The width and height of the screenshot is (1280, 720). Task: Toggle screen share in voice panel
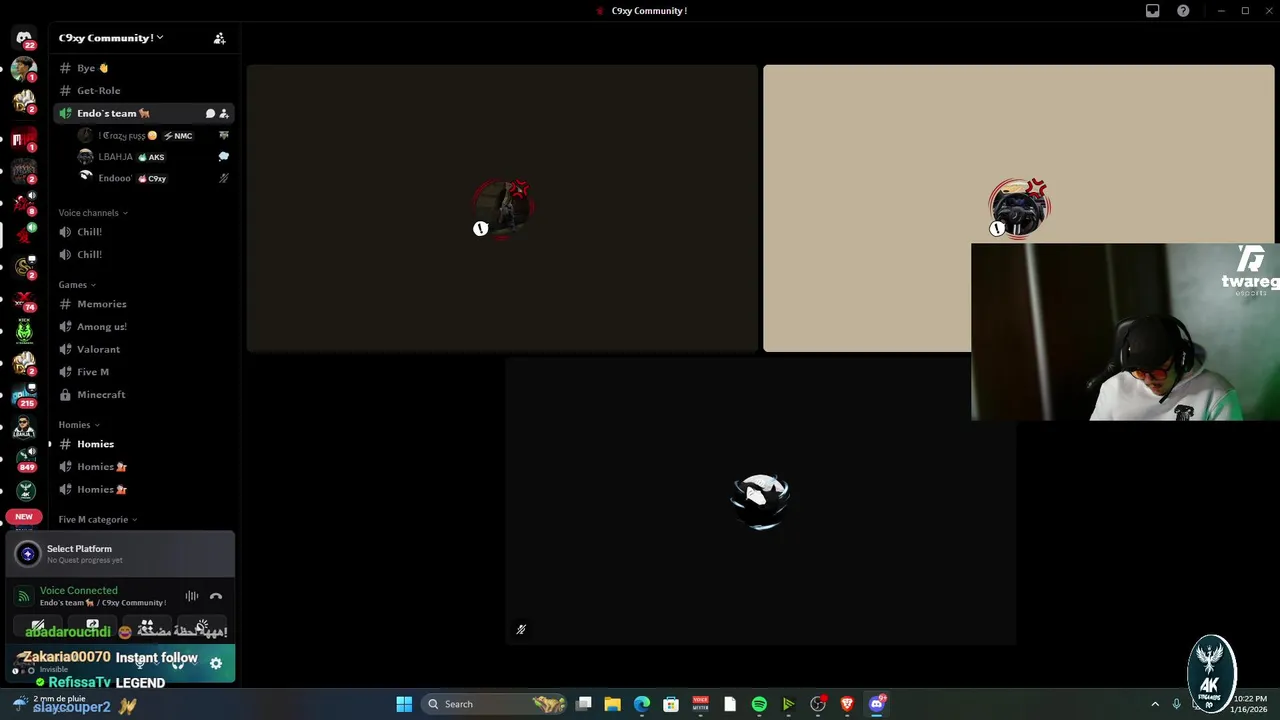[x=93, y=628]
